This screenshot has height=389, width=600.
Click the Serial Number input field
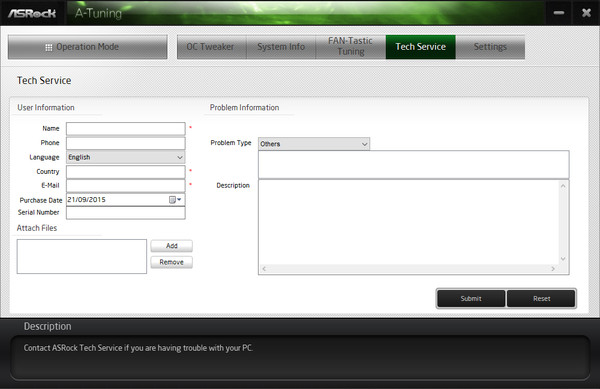coord(126,213)
